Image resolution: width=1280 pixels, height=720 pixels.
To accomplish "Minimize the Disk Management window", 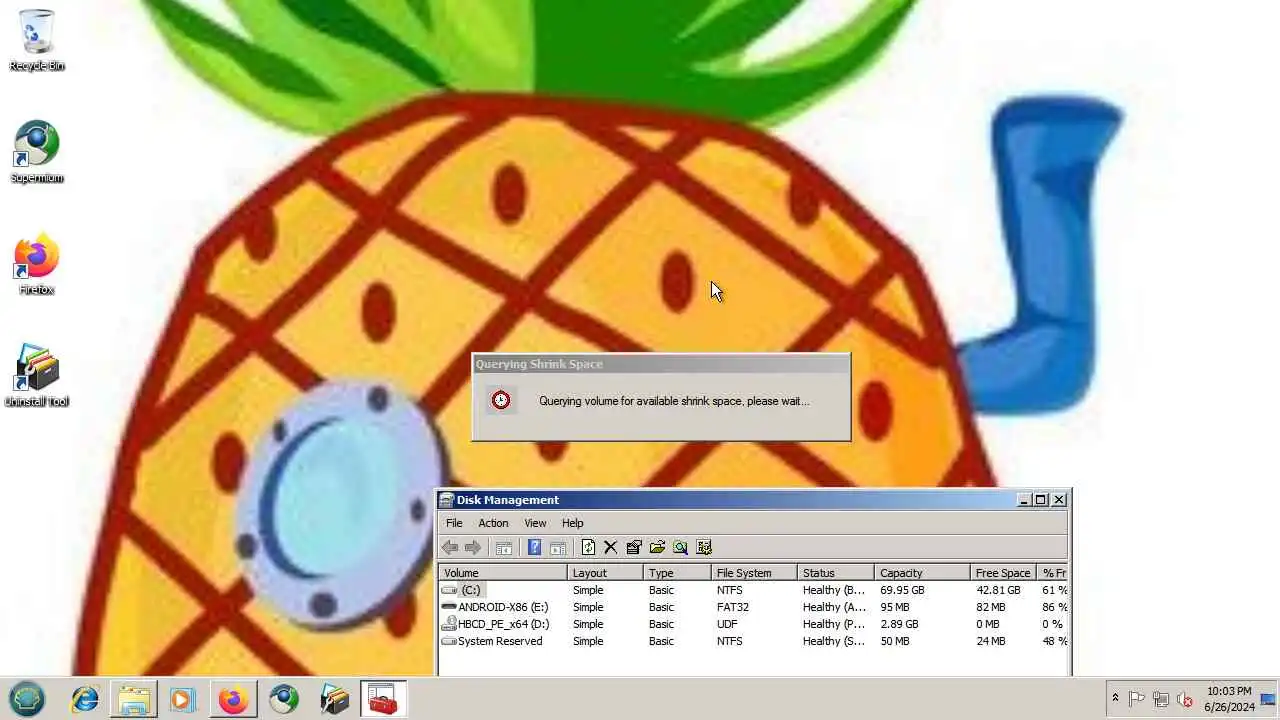I will [1024, 500].
